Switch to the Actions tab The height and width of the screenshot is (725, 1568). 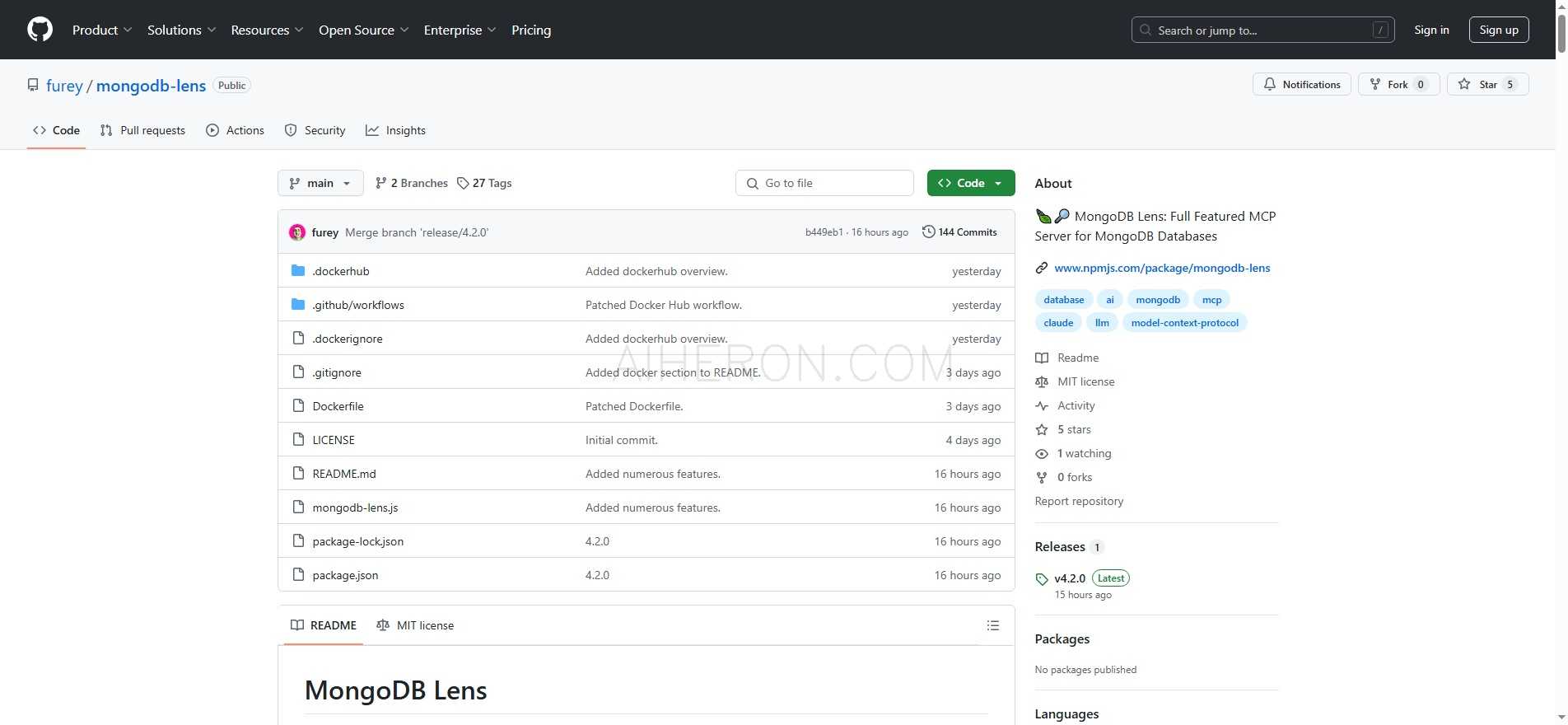(x=236, y=130)
